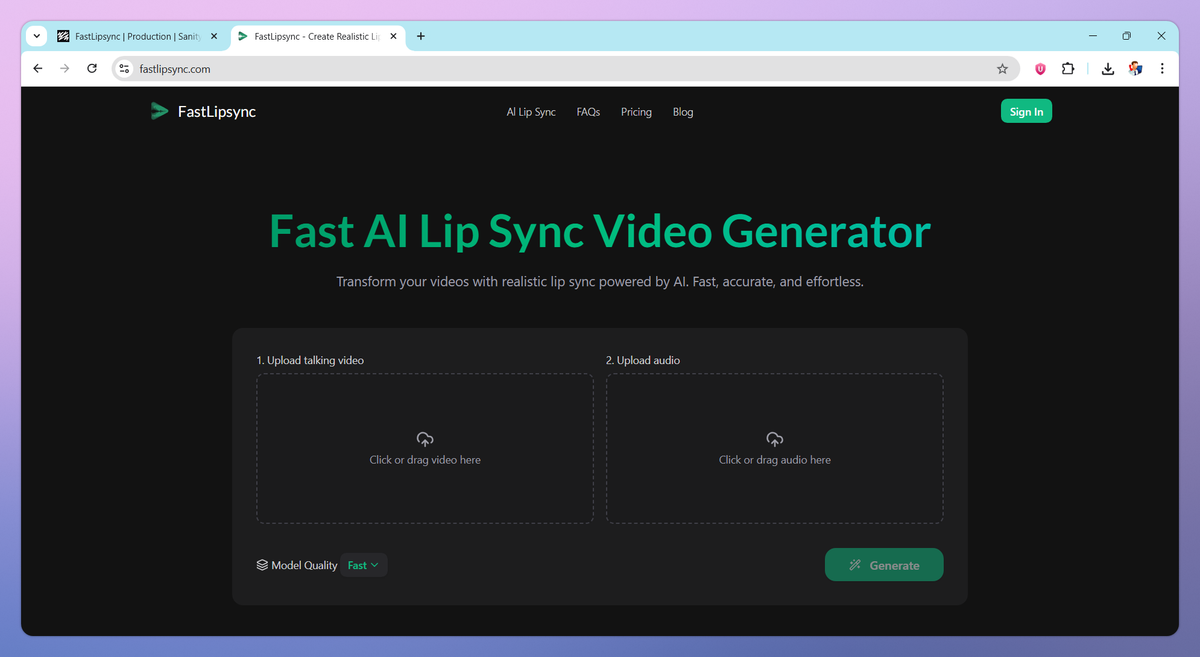Open the browser downloads icon
This screenshot has width=1200, height=657.
tap(1108, 69)
